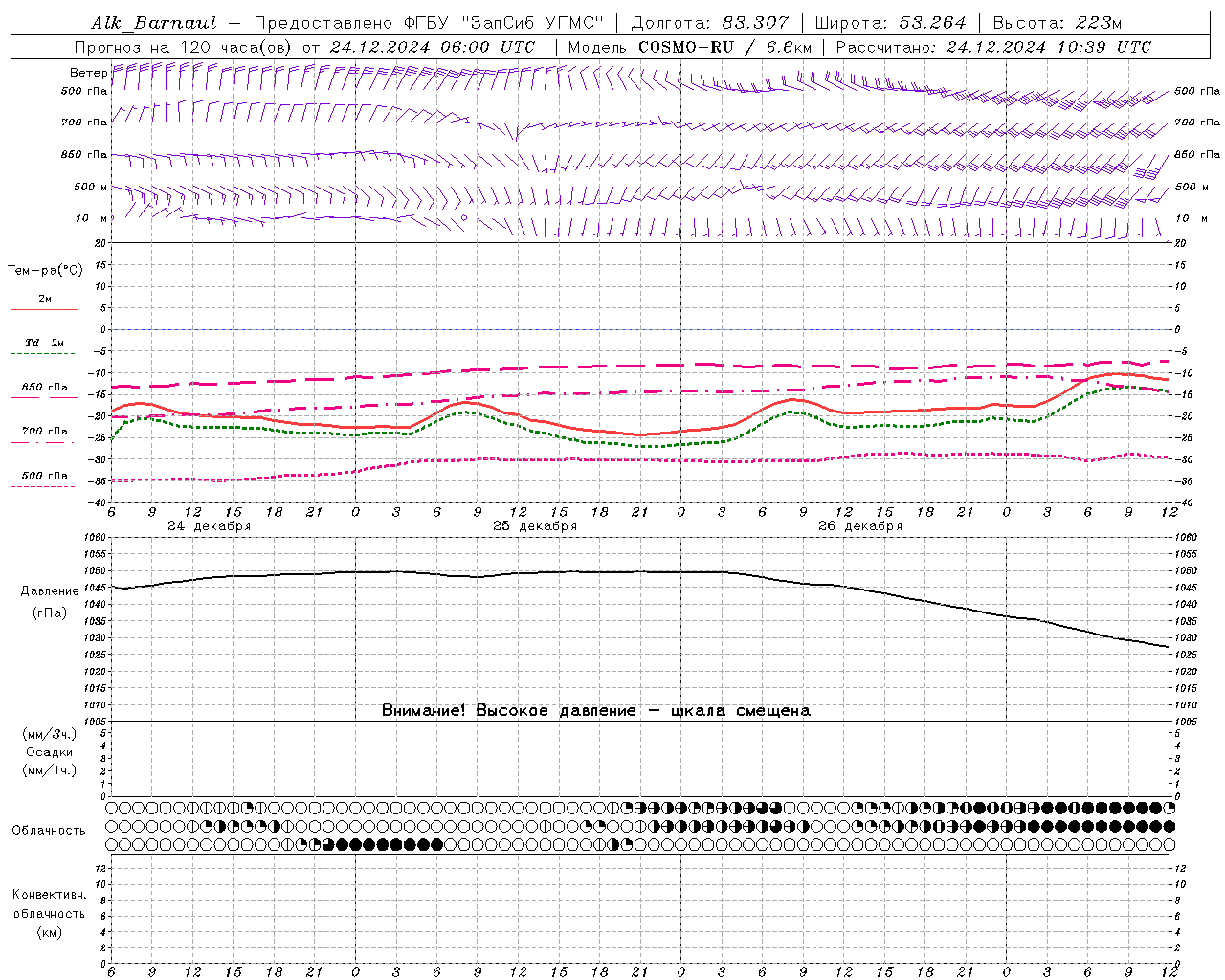Click the (мм/1ч.) precipitation unit label
Viewport: 1225px width, 980px height.
50,770
